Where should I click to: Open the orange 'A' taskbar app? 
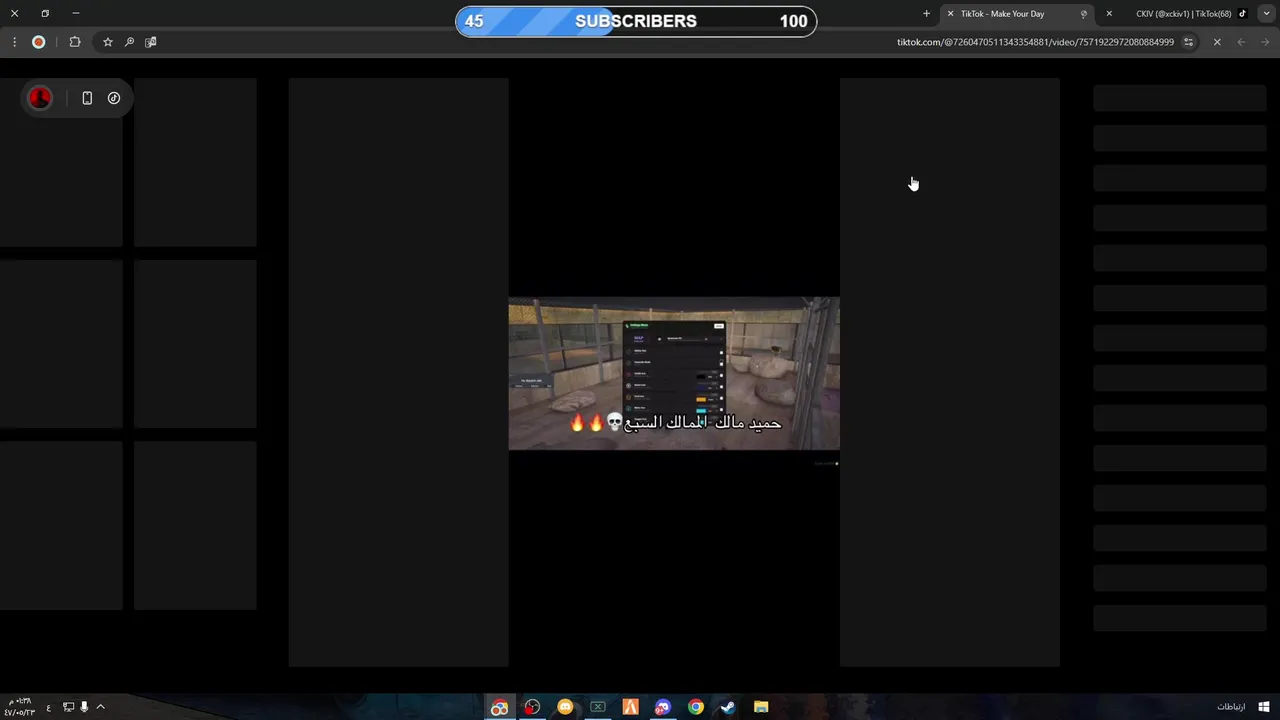coord(630,708)
